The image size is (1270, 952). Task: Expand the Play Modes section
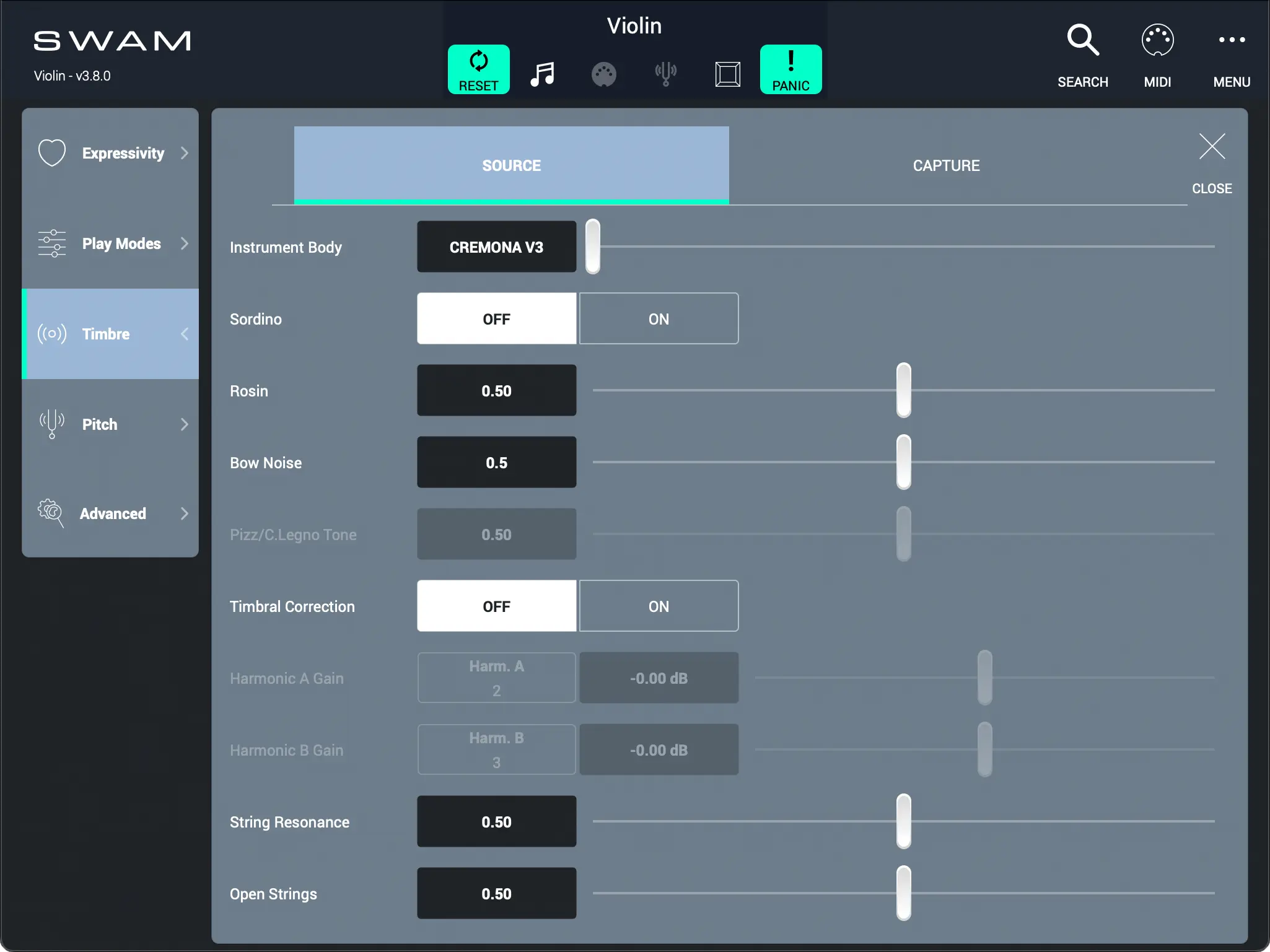point(110,243)
